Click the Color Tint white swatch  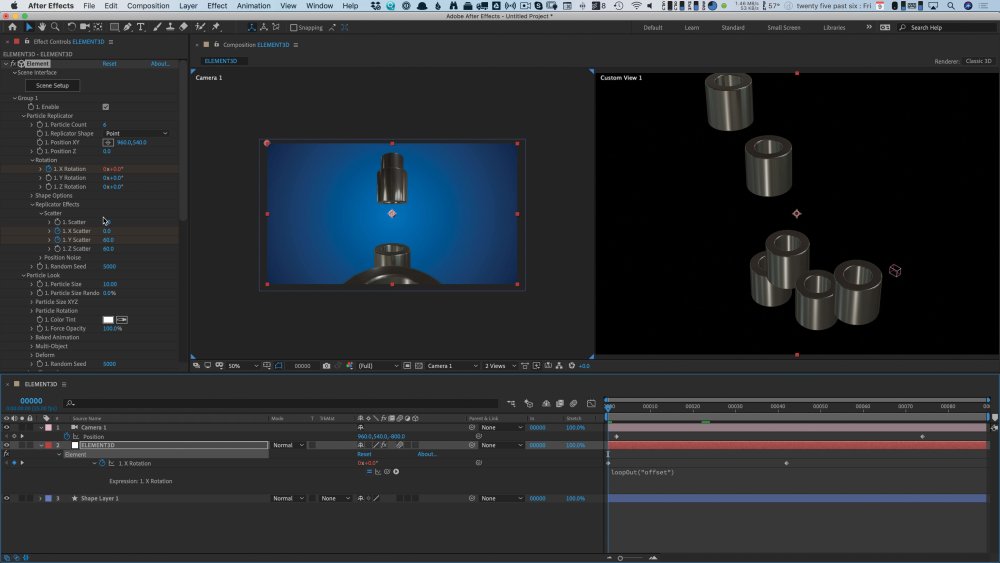(108, 319)
